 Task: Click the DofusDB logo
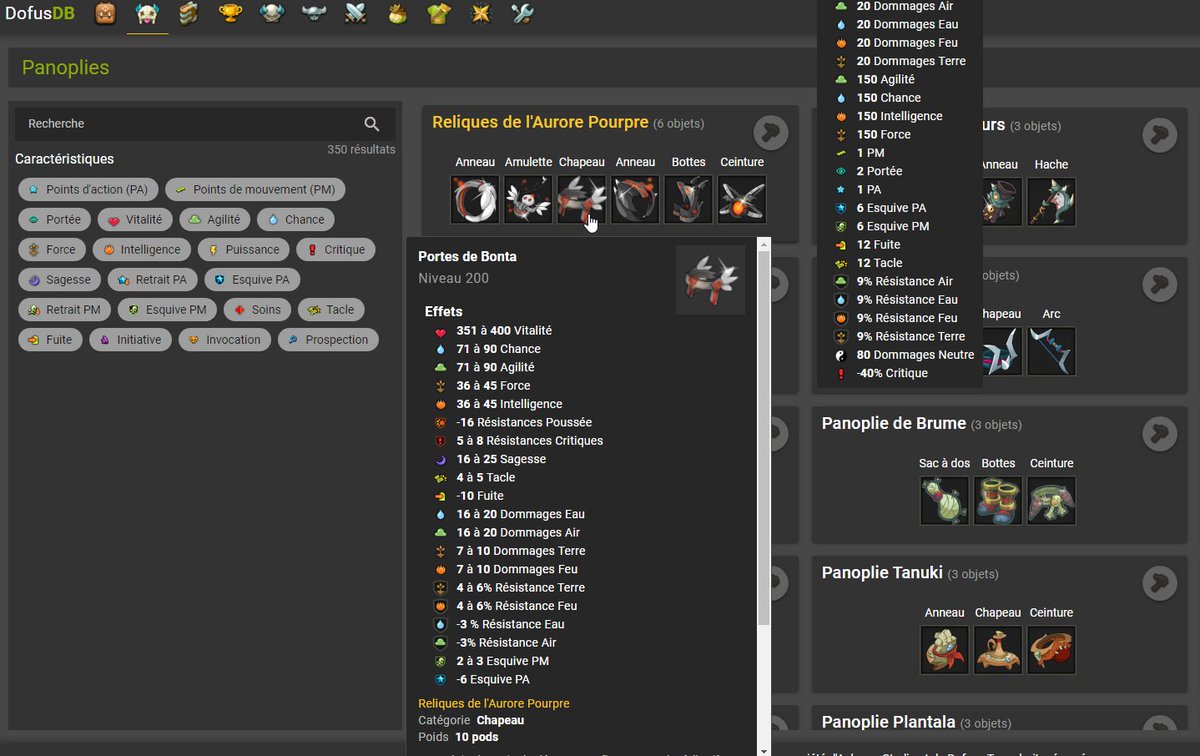tap(40, 14)
